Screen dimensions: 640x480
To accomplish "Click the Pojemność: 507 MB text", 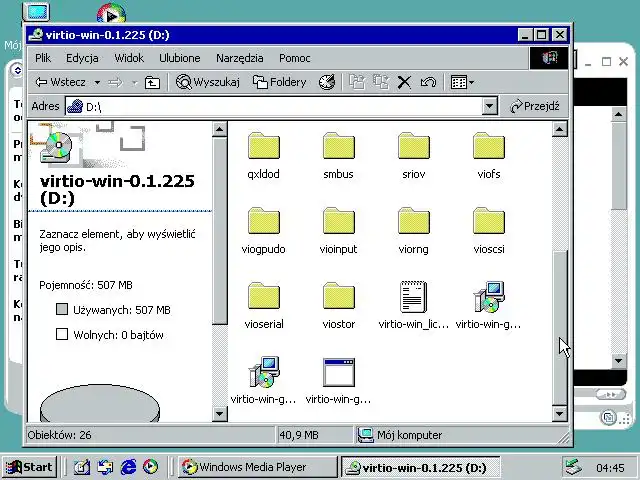I will (x=86, y=285).
